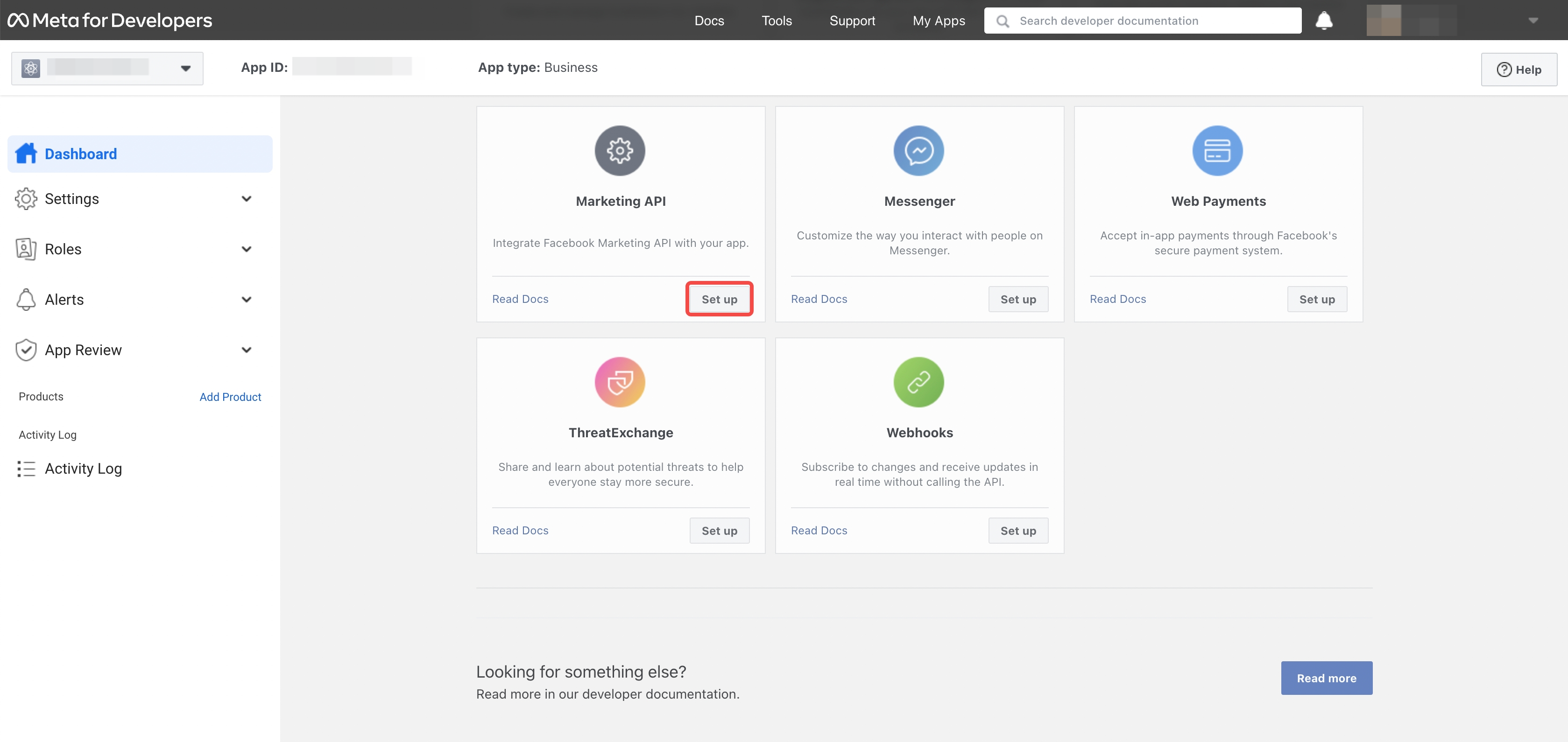Expand the App Review section
This screenshot has width=1568, height=742.
(x=246, y=350)
